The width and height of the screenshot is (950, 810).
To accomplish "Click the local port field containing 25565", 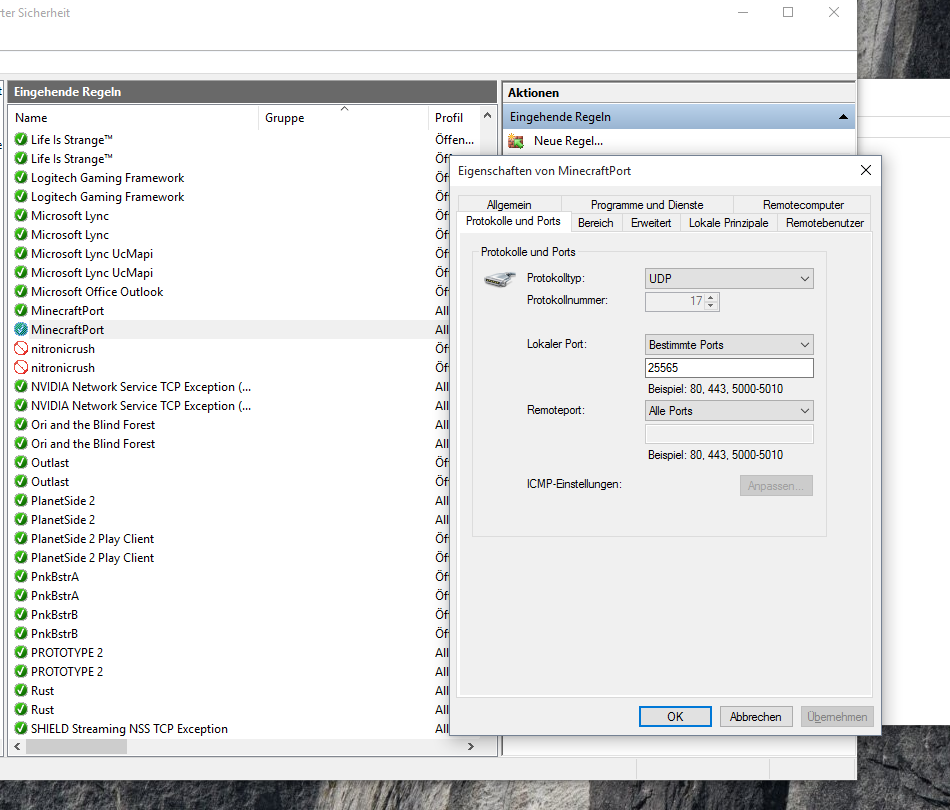I will tap(729, 368).
